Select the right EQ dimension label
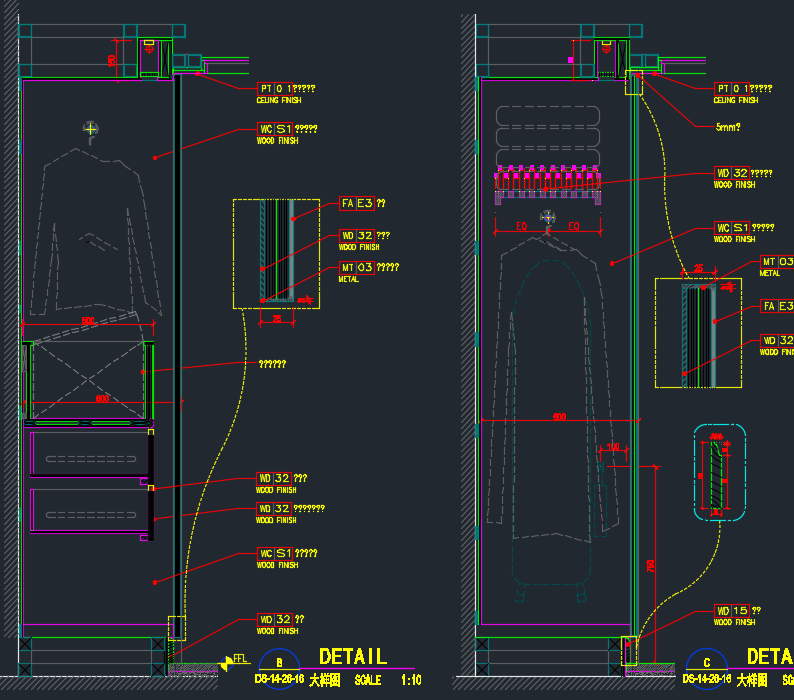This screenshot has width=794, height=700. (x=573, y=226)
